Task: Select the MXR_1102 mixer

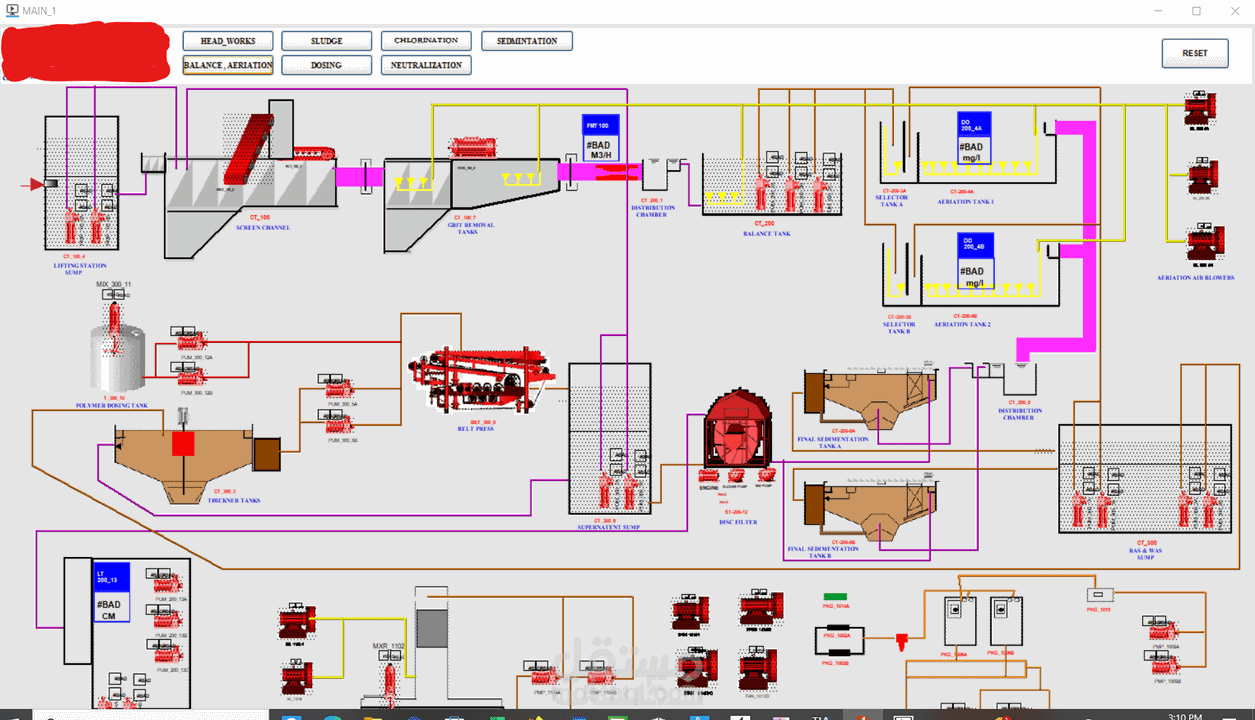Action: tap(388, 683)
